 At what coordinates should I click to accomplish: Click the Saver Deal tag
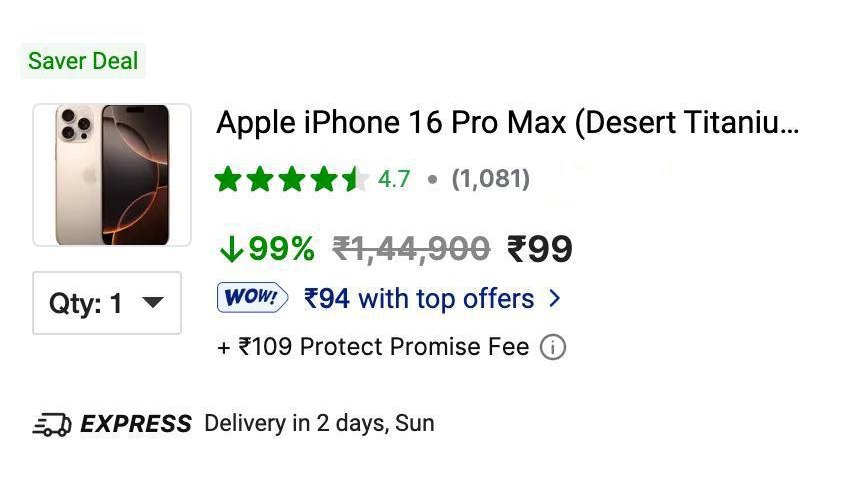pos(83,61)
